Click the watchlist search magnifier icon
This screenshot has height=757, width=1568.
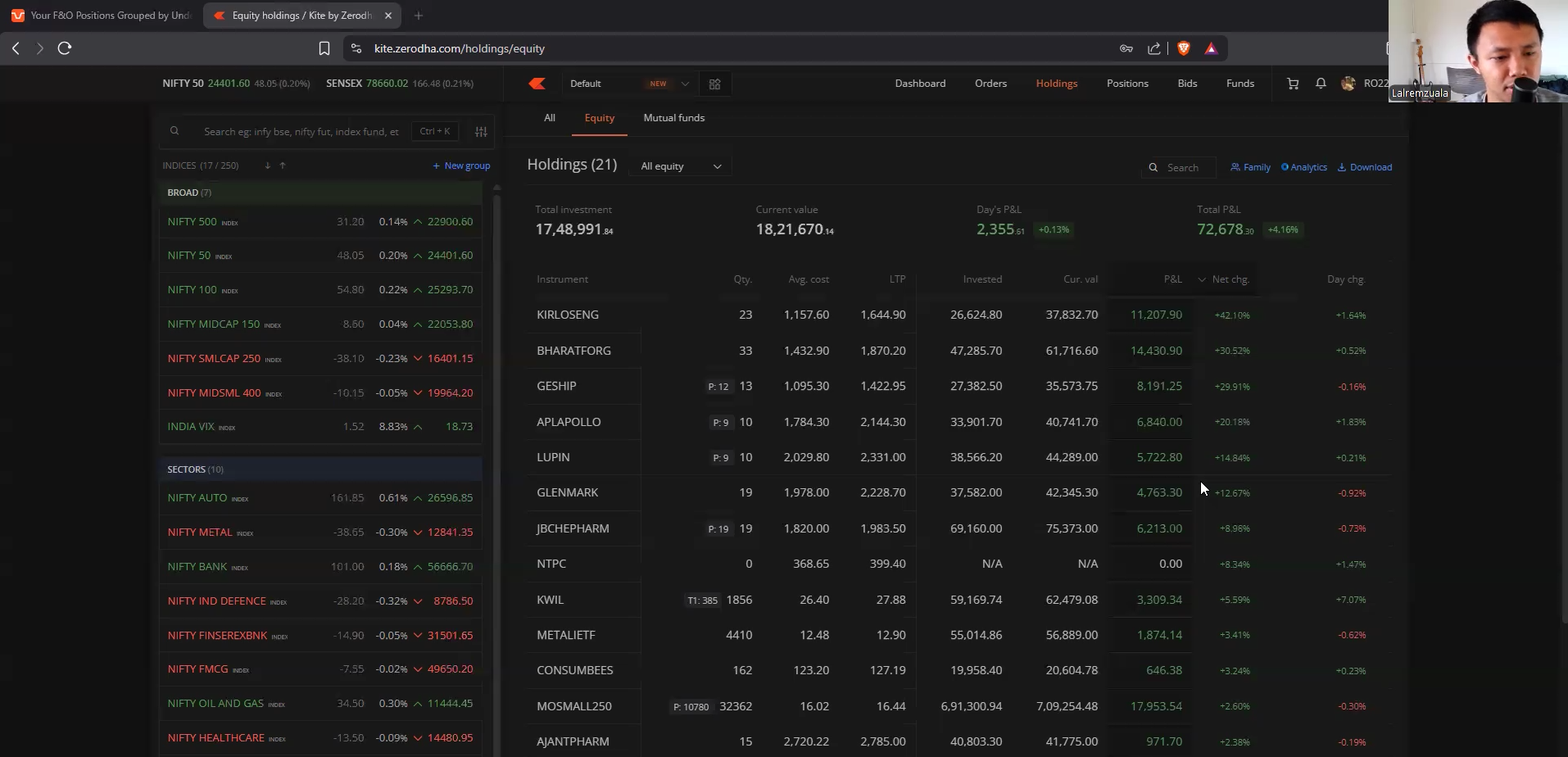pos(174,131)
